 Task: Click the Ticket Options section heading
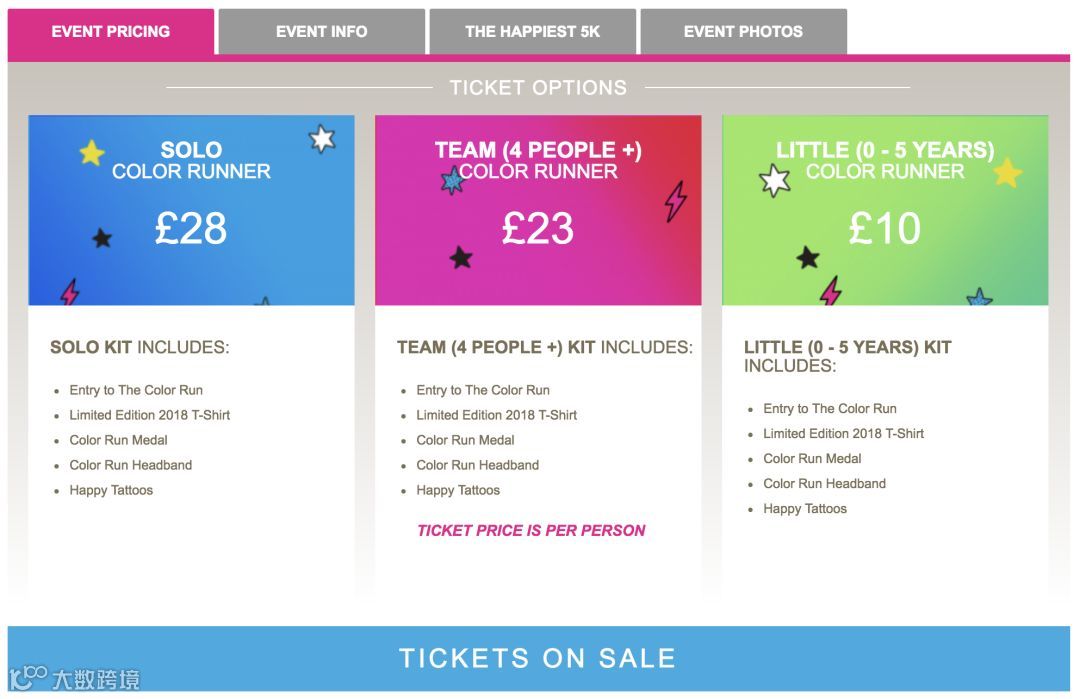point(538,88)
